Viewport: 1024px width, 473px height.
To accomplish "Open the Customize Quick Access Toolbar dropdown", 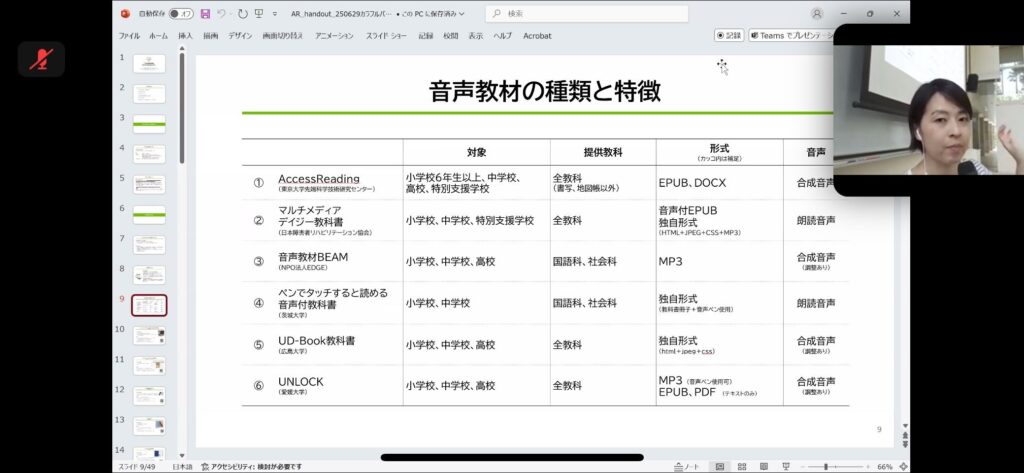I will click(275, 14).
